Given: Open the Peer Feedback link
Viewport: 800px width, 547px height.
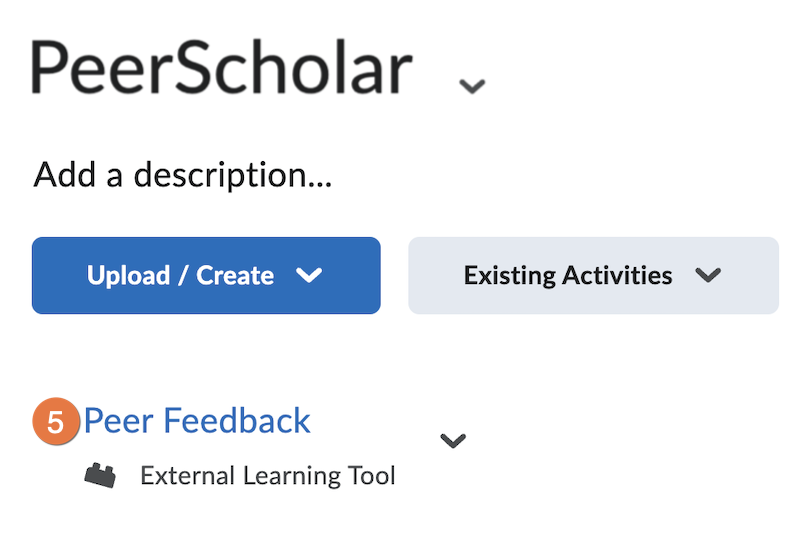Looking at the screenshot, I should click(197, 421).
